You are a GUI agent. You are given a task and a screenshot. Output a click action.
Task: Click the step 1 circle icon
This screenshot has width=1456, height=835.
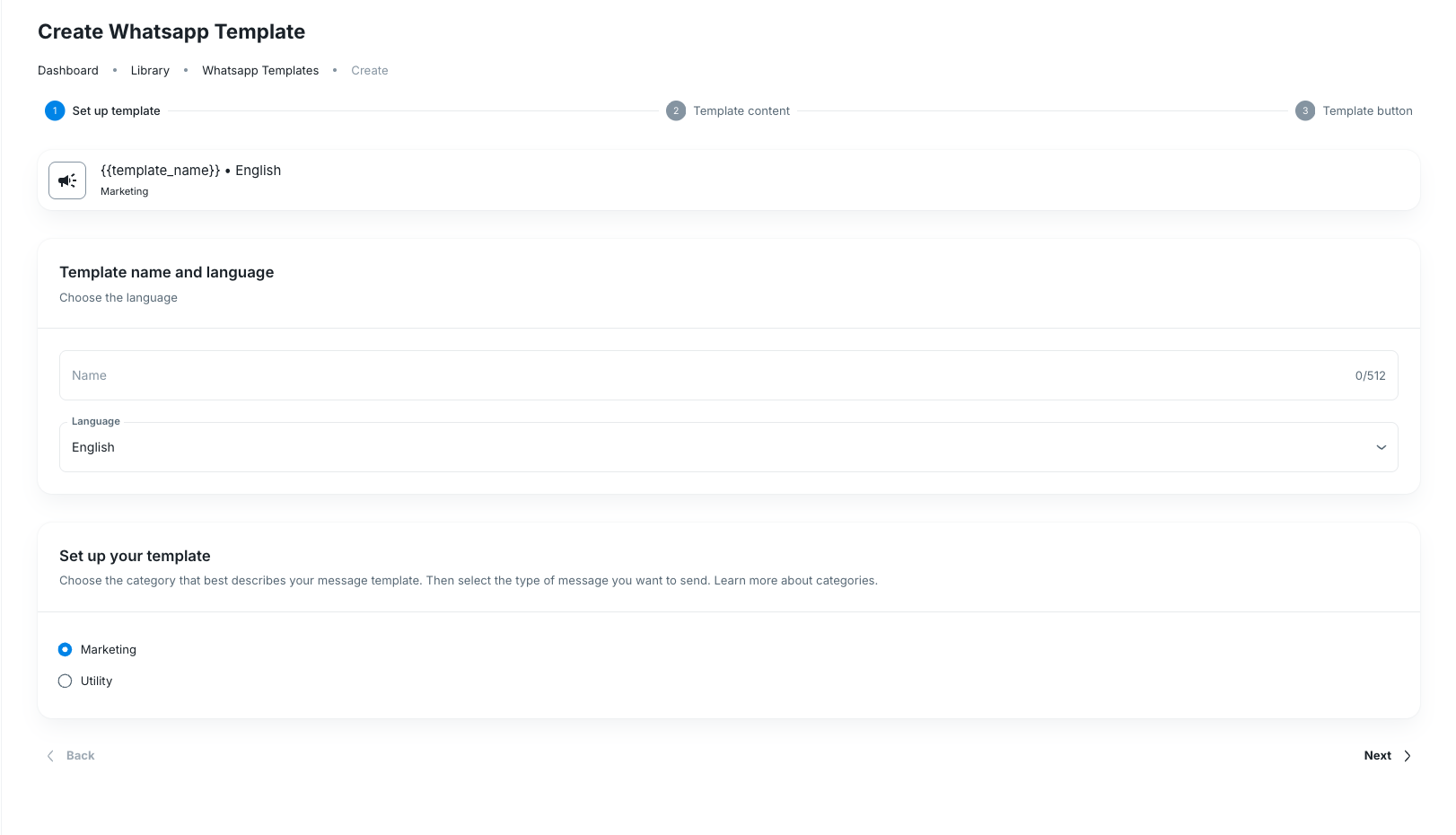(x=55, y=110)
